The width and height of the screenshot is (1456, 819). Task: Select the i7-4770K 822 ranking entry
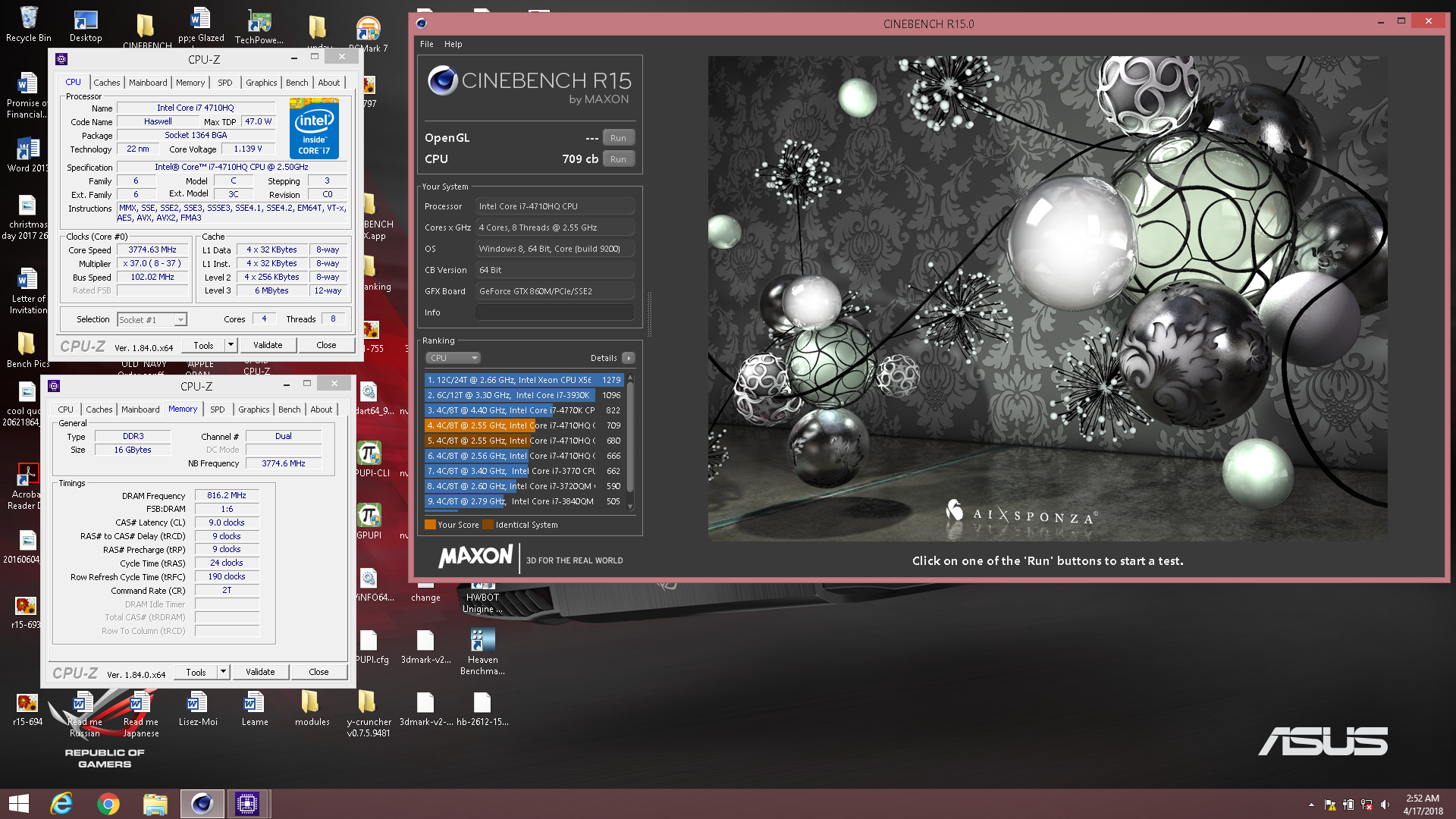pos(524,410)
